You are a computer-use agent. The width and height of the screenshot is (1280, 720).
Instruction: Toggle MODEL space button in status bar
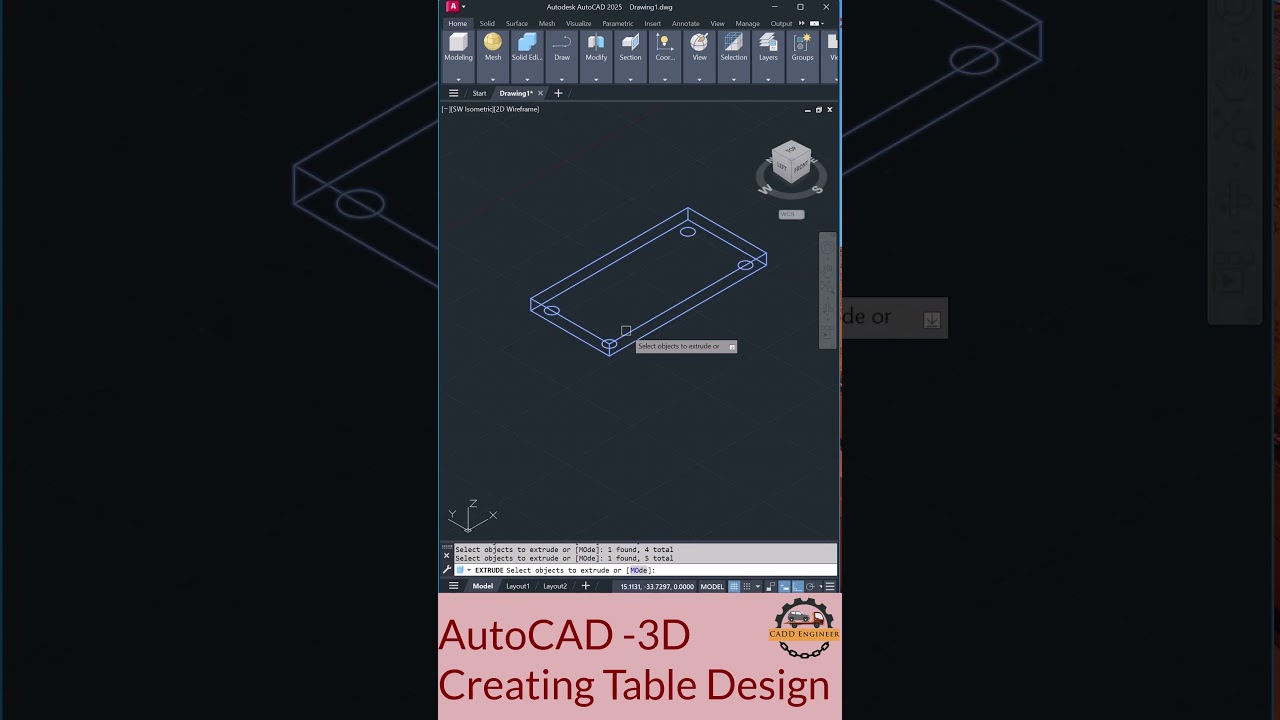pyautogui.click(x=712, y=586)
